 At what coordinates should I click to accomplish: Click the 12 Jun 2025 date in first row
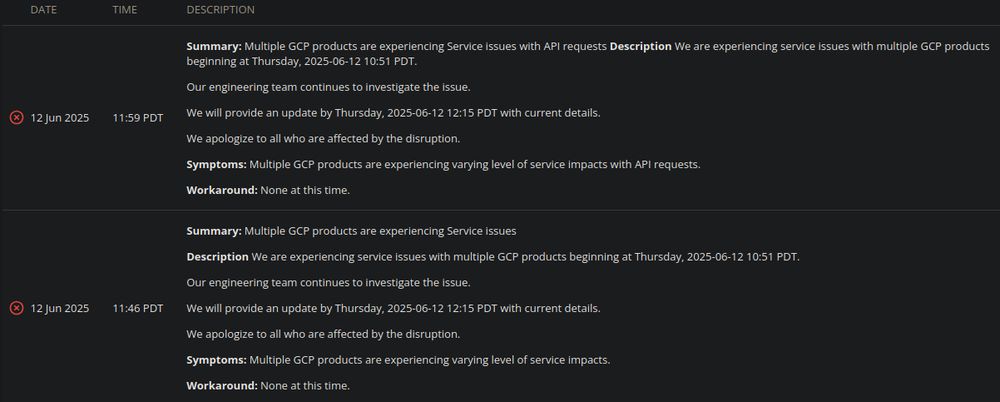click(60, 118)
